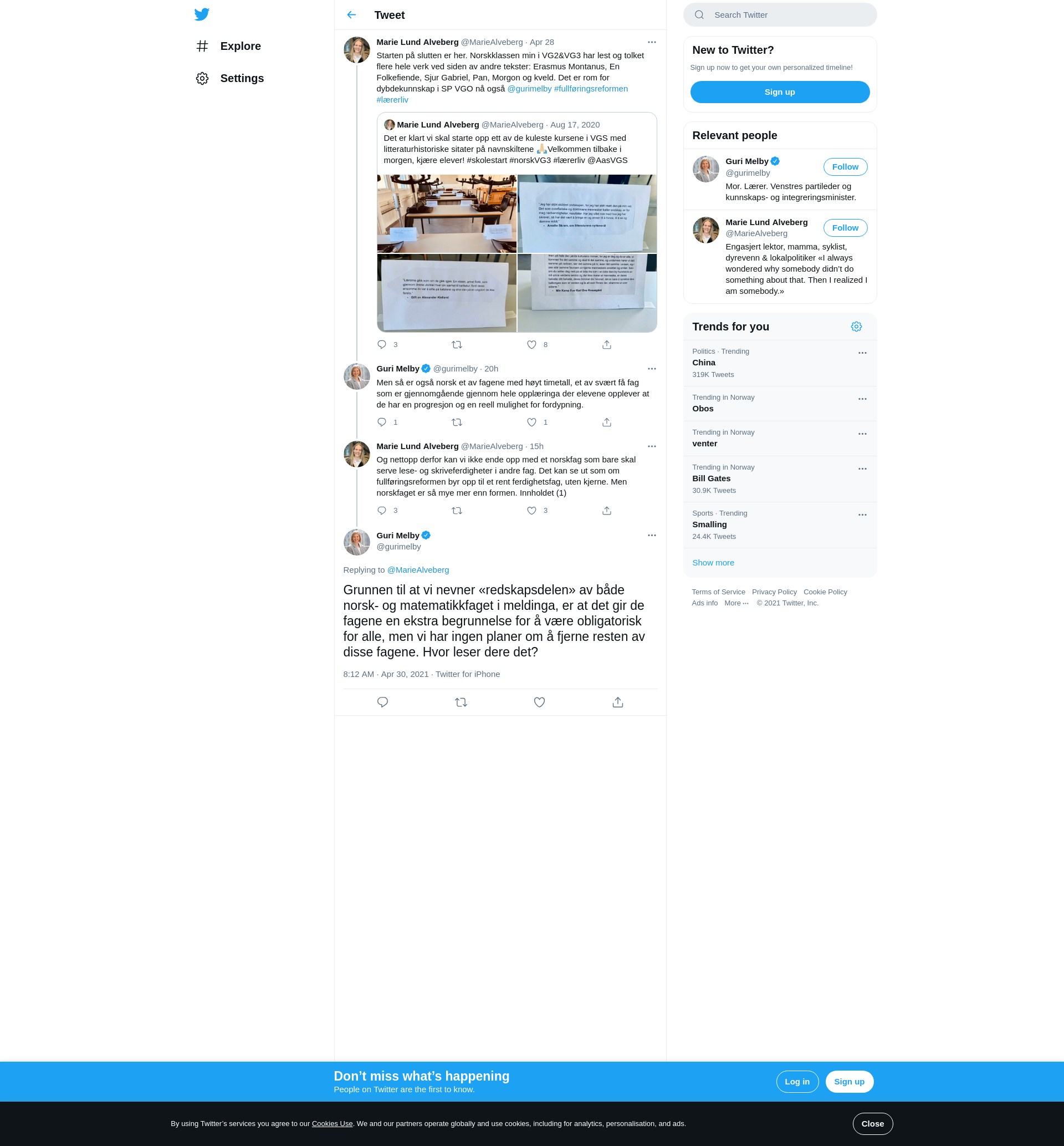This screenshot has height=1146, width=1064.
Task: Share Marie's Apr 28 tweet
Action: click(606, 344)
